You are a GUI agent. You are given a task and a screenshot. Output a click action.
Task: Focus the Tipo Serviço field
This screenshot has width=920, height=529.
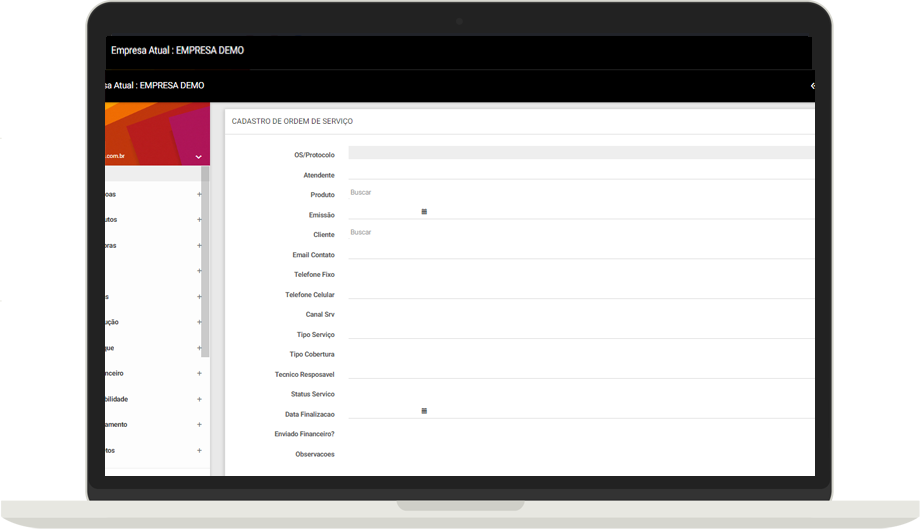click(x=581, y=332)
